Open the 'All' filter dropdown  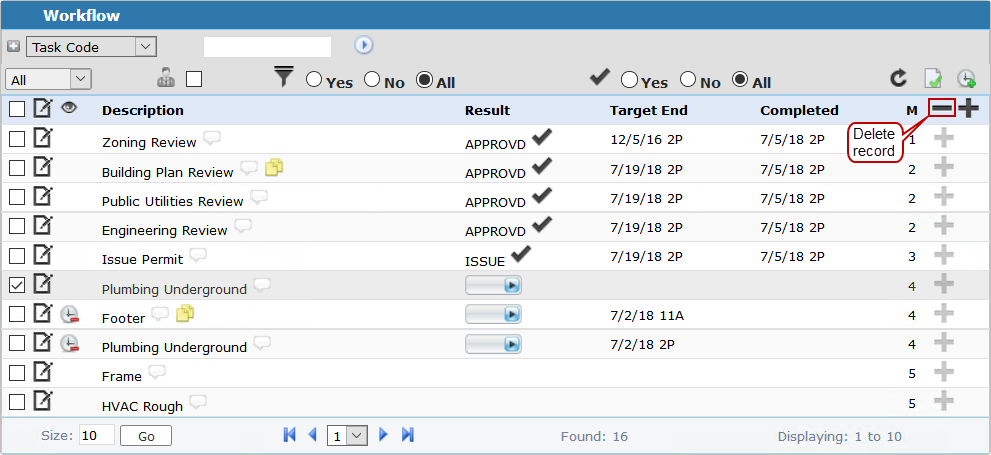tap(48, 79)
